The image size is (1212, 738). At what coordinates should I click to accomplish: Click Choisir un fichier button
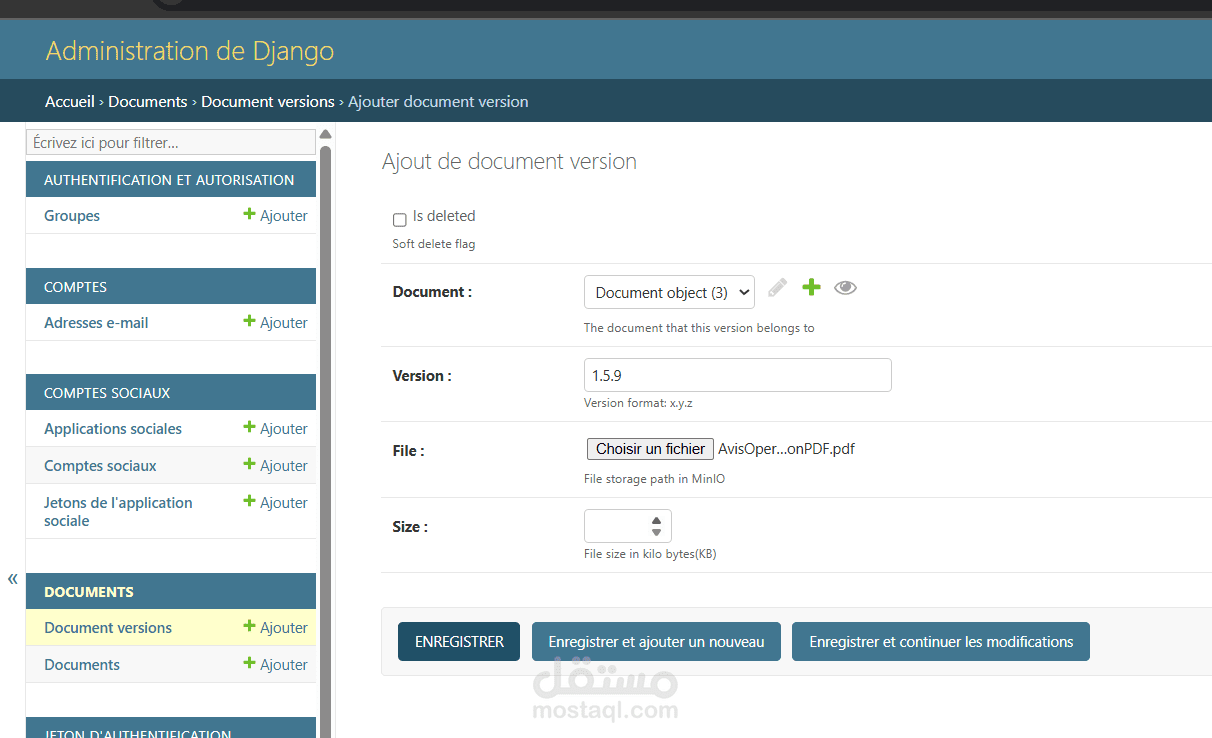point(650,449)
